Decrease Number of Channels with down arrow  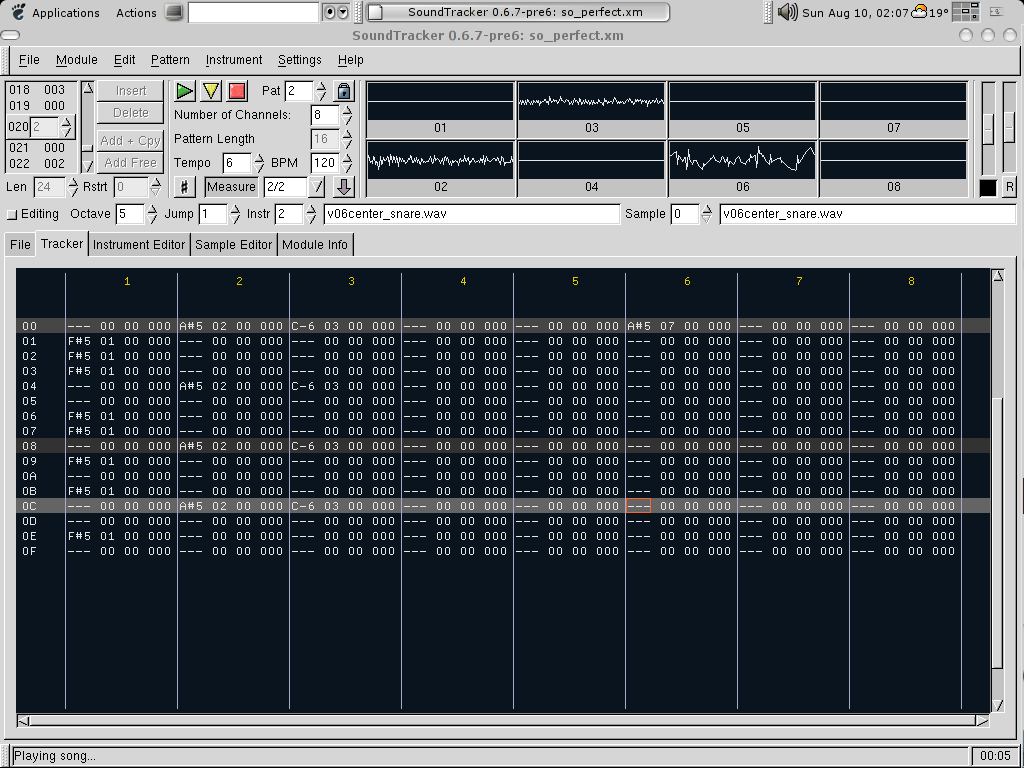coord(347,121)
